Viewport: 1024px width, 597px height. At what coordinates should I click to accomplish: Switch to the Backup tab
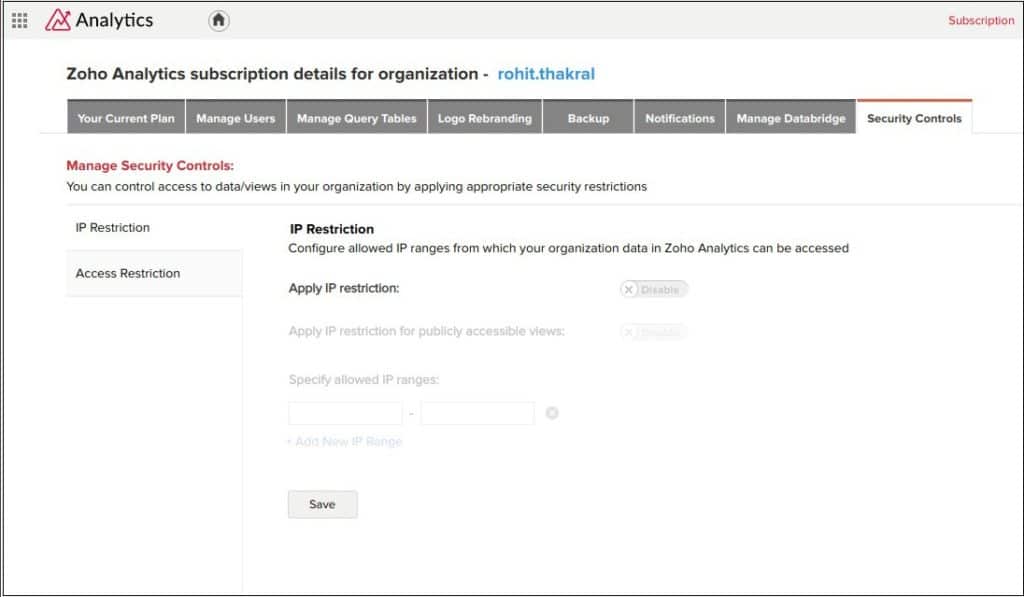click(588, 117)
